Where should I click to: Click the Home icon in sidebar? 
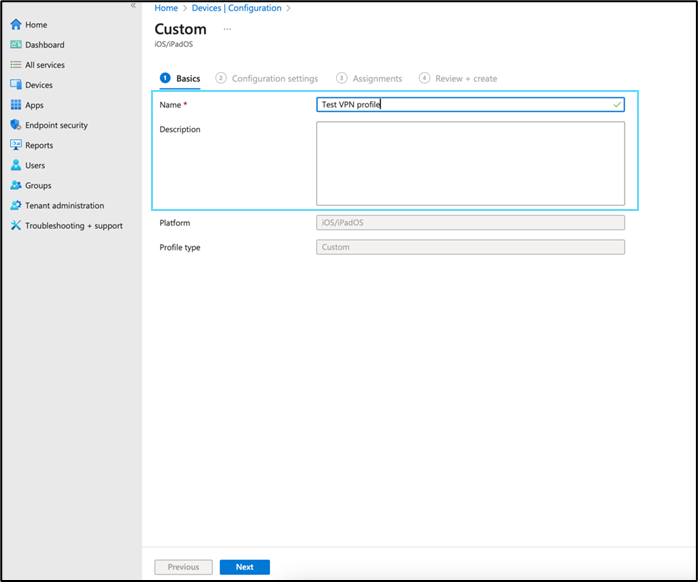point(16,25)
